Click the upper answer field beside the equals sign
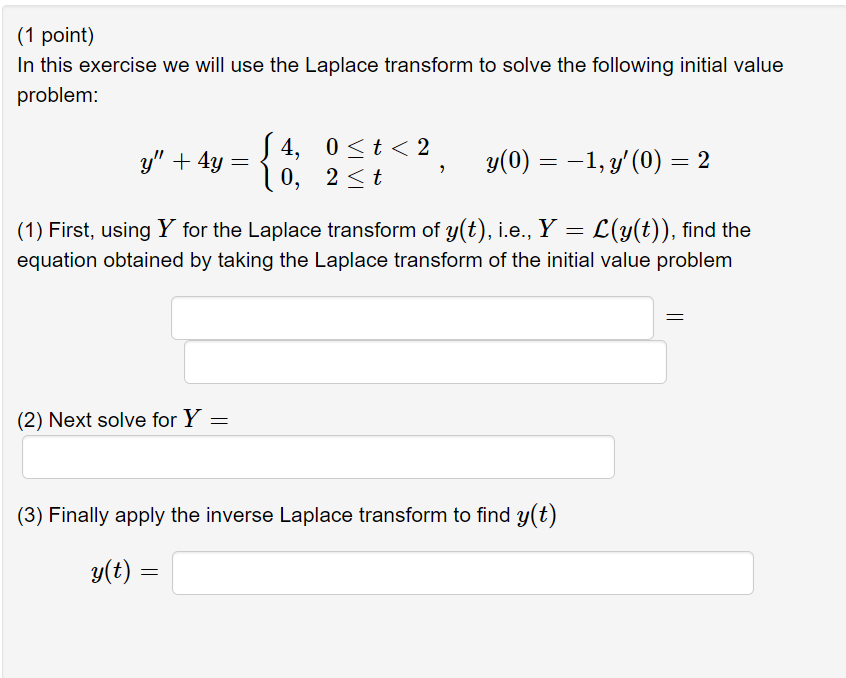The height and width of the screenshot is (678, 846). click(412, 317)
